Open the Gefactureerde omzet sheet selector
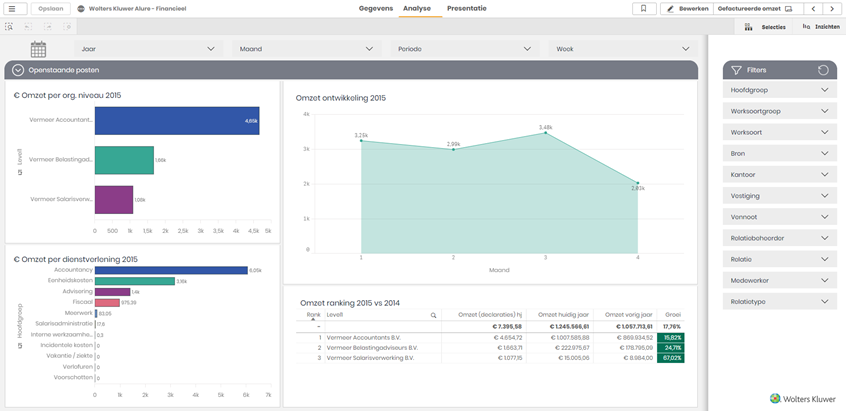Image resolution: width=846 pixels, height=411 pixels. (x=758, y=9)
